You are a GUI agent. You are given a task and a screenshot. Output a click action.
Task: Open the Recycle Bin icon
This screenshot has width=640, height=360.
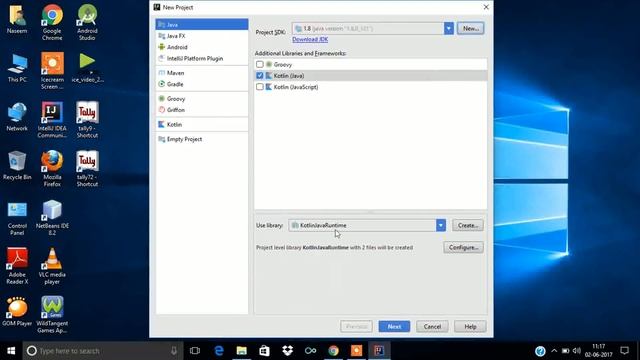pos(17,165)
